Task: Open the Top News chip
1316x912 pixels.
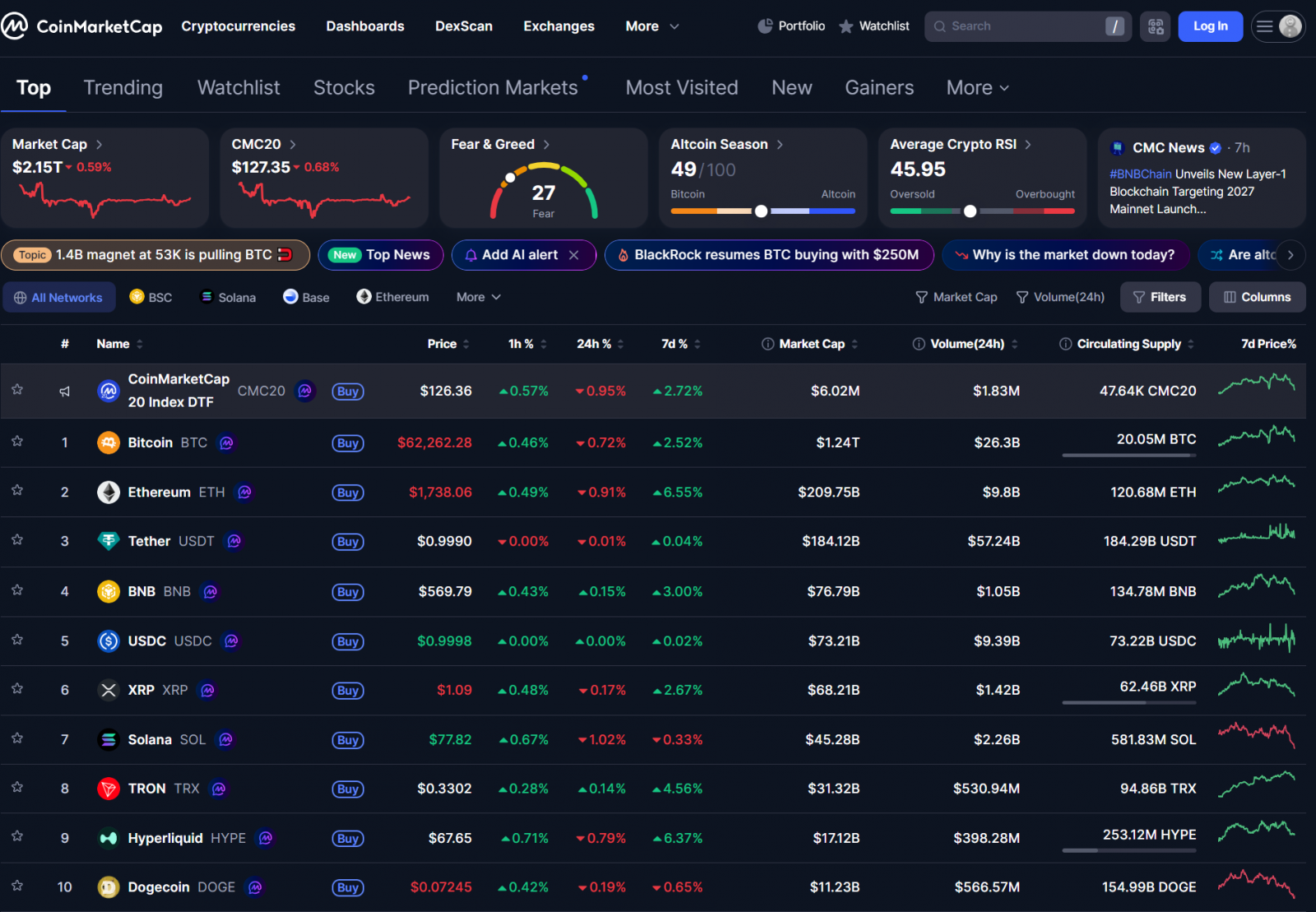Action: coord(380,255)
